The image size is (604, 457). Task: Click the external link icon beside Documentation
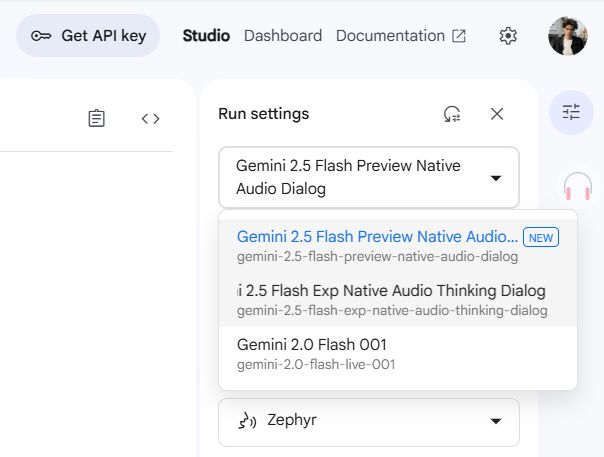point(459,36)
